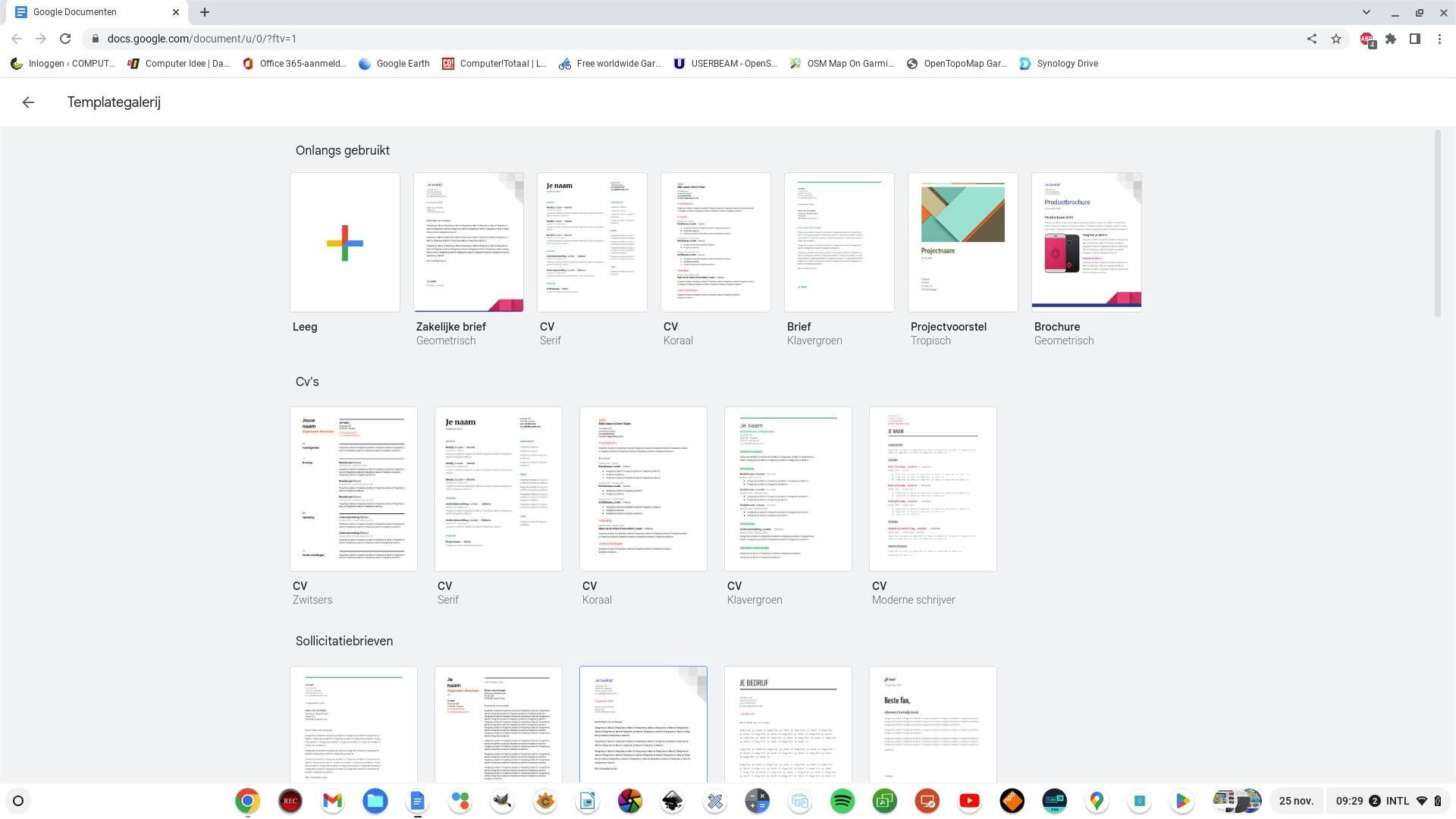Viewport: 1456px width, 819px height.
Task: Create a blank document with Leeg
Action: click(344, 242)
